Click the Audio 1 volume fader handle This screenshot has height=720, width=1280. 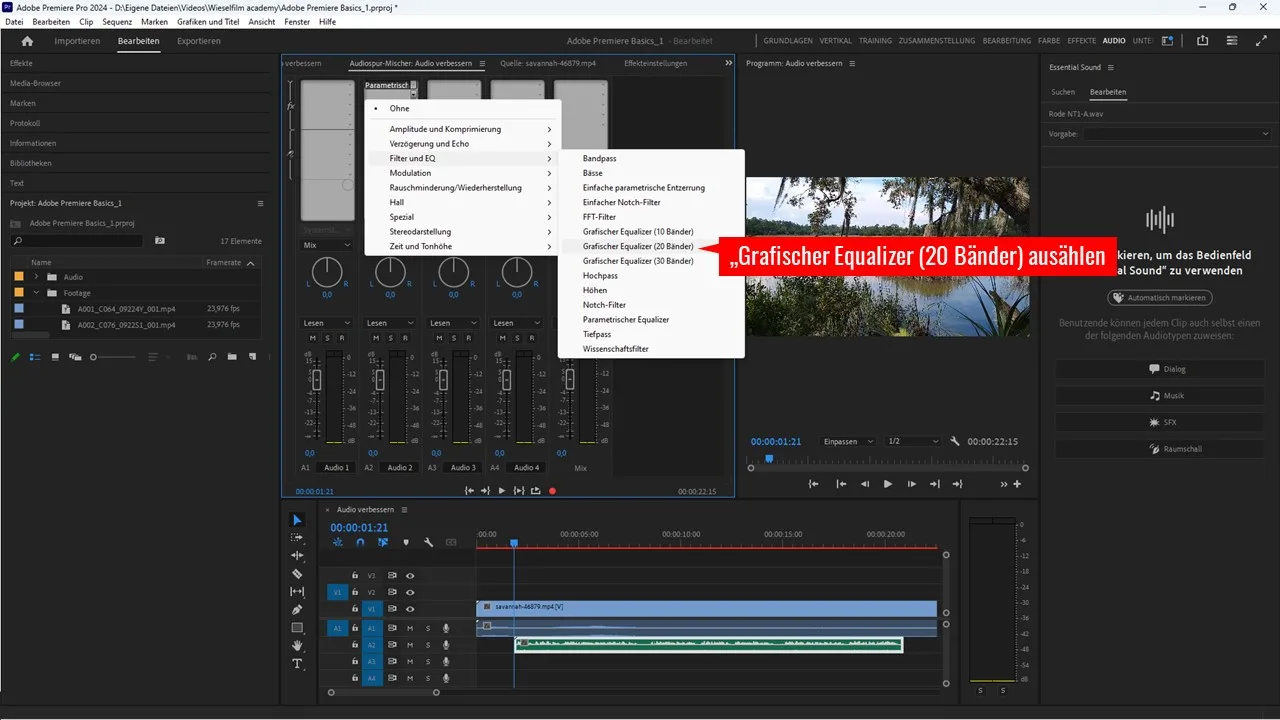(317, 380)
